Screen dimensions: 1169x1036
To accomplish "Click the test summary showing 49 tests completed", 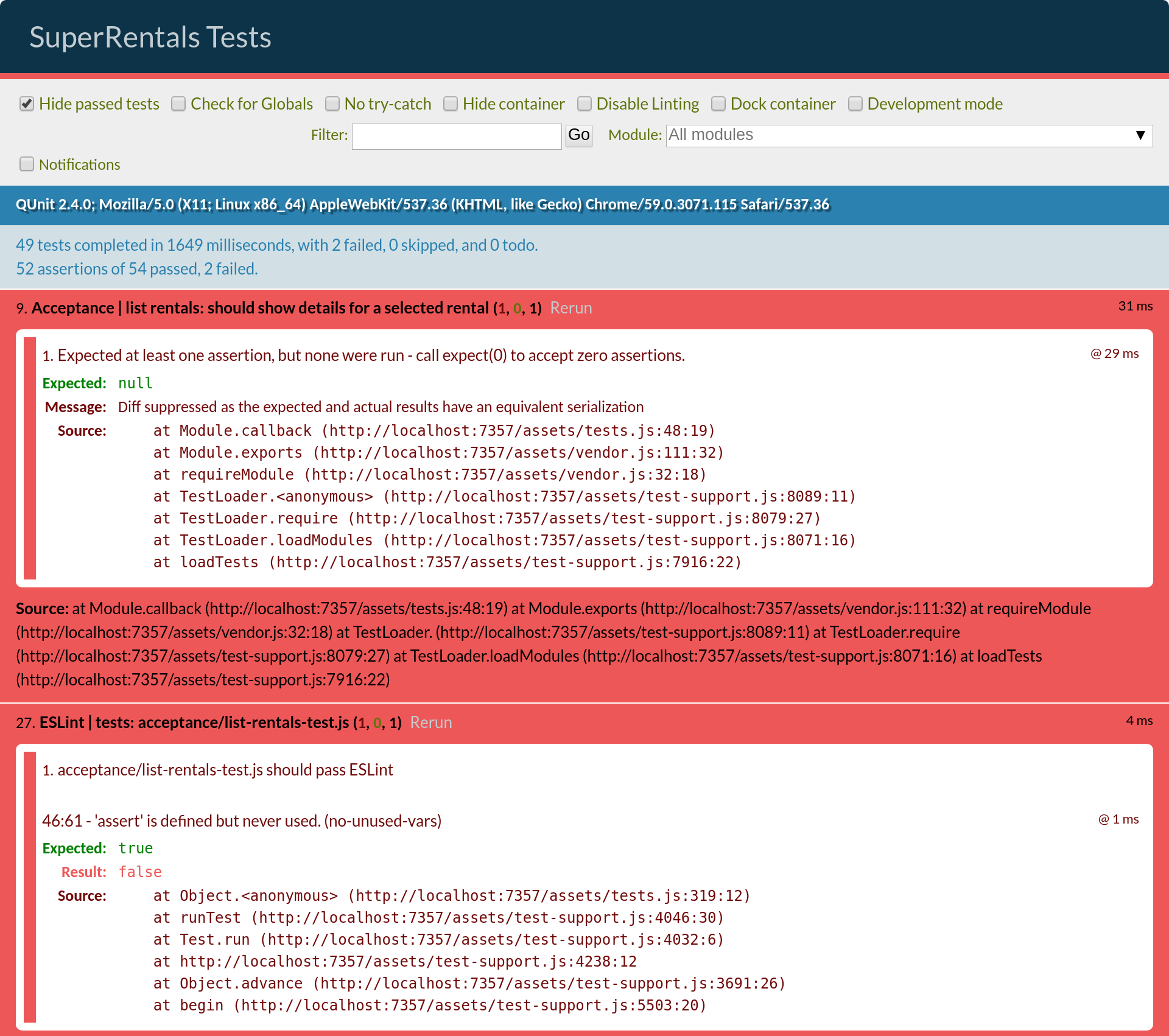I will (x=277, y=245).
